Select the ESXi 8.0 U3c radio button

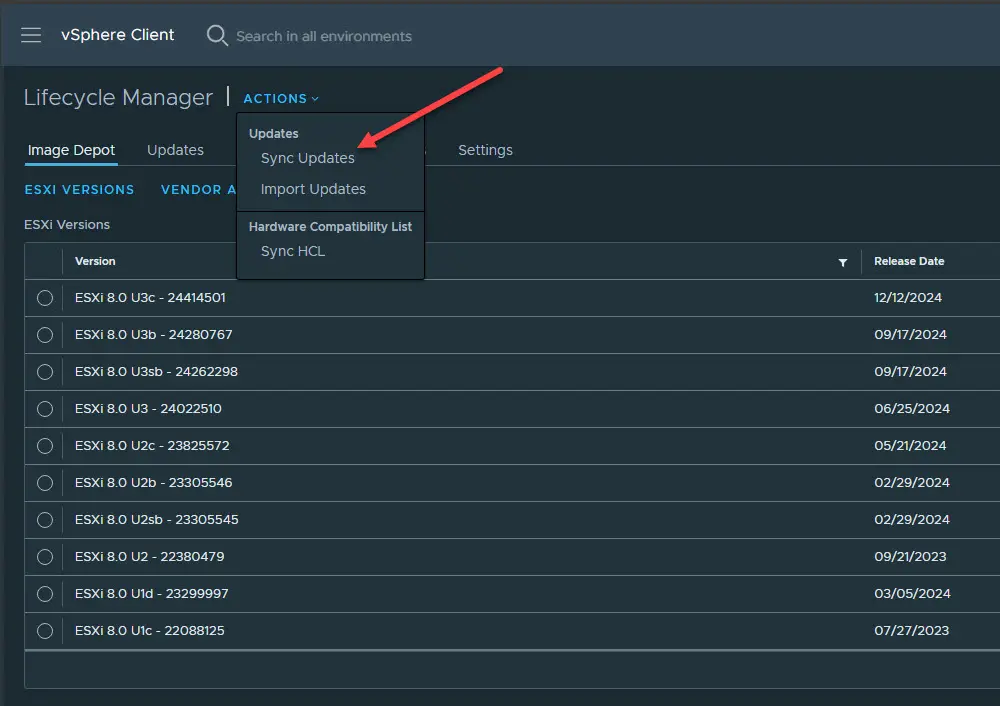pos(44,297)
